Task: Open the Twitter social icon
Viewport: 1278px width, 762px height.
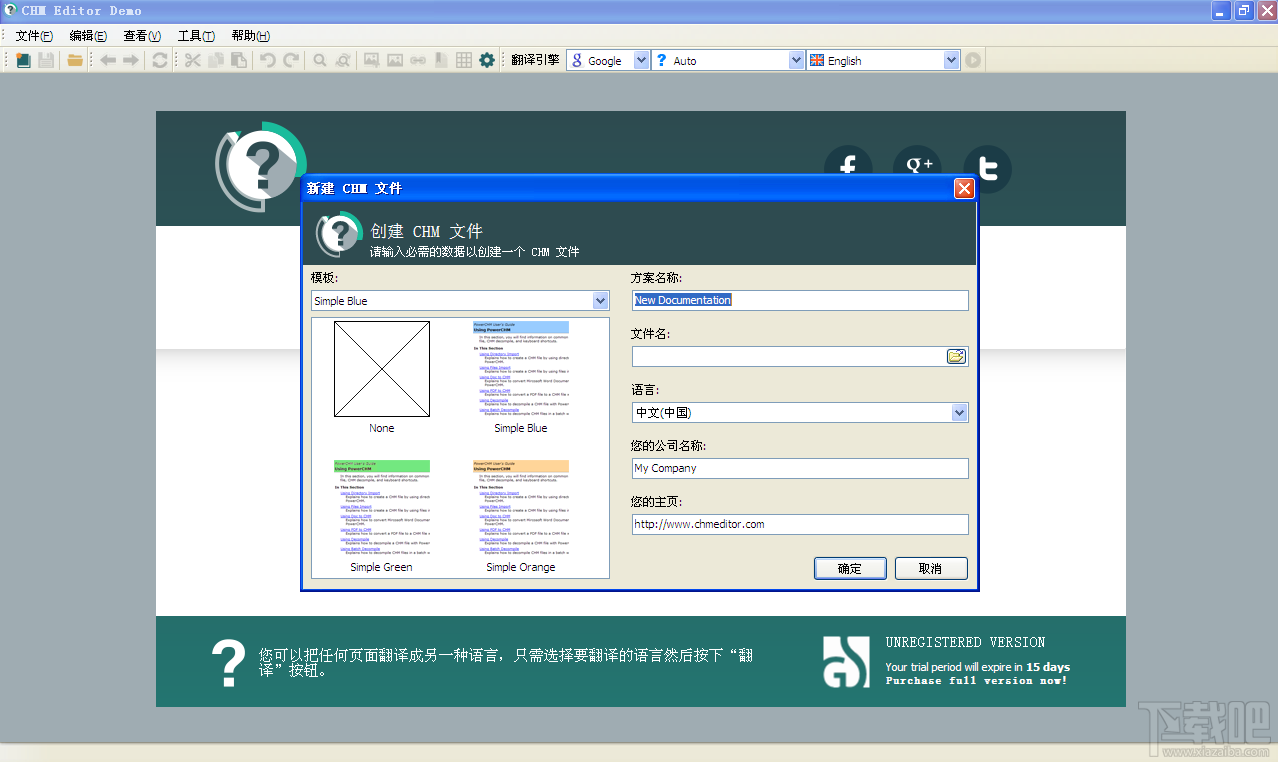Action: [988, 169]
